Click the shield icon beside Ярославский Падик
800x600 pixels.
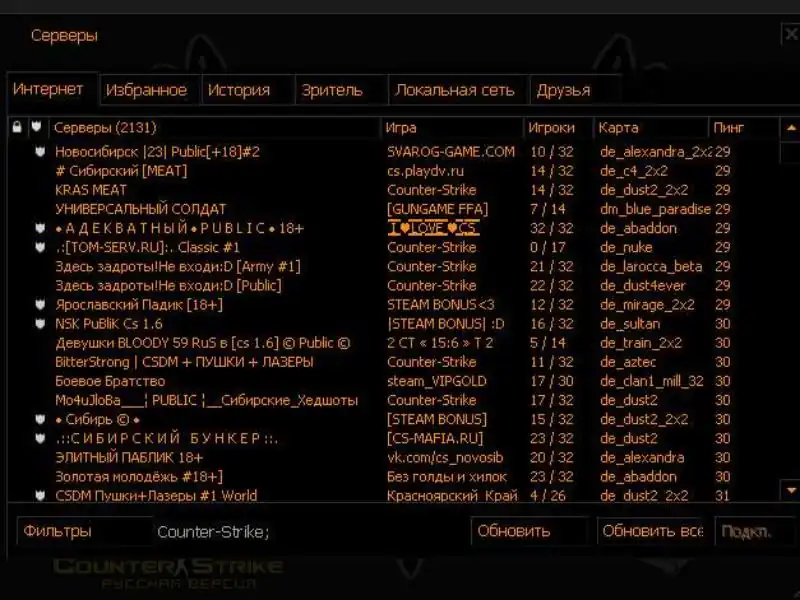click(40, 305)
